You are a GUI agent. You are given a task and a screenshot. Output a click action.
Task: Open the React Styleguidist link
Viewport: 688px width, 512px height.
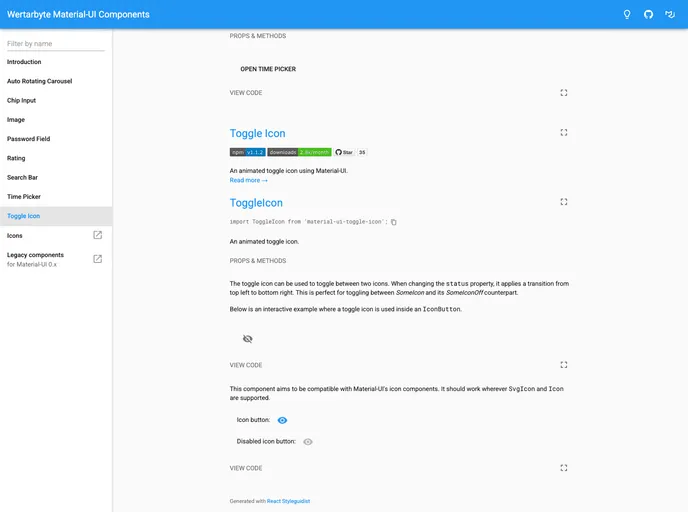click(x=288, y=501)
